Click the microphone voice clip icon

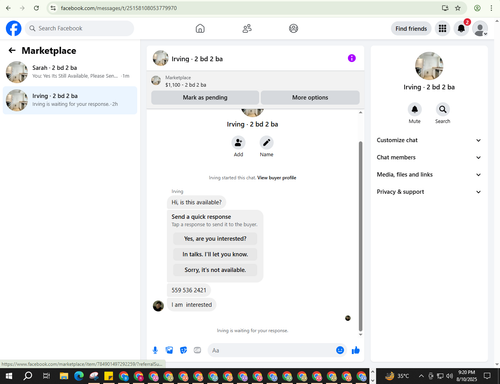coord(155,350)
